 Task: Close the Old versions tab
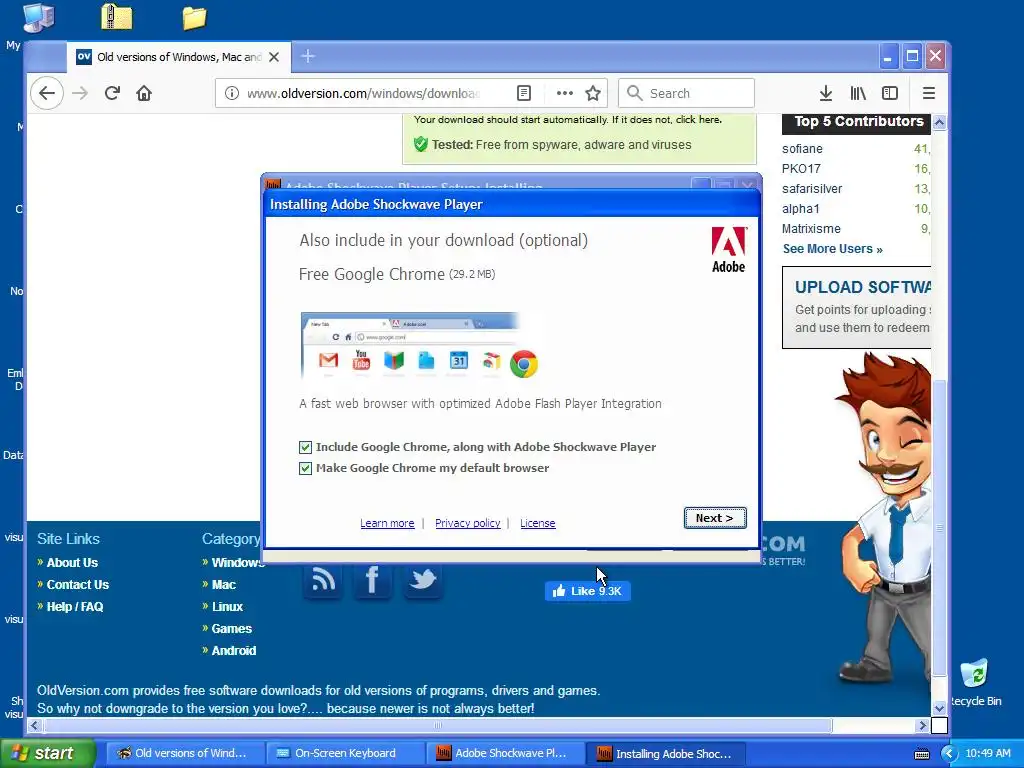274,57
